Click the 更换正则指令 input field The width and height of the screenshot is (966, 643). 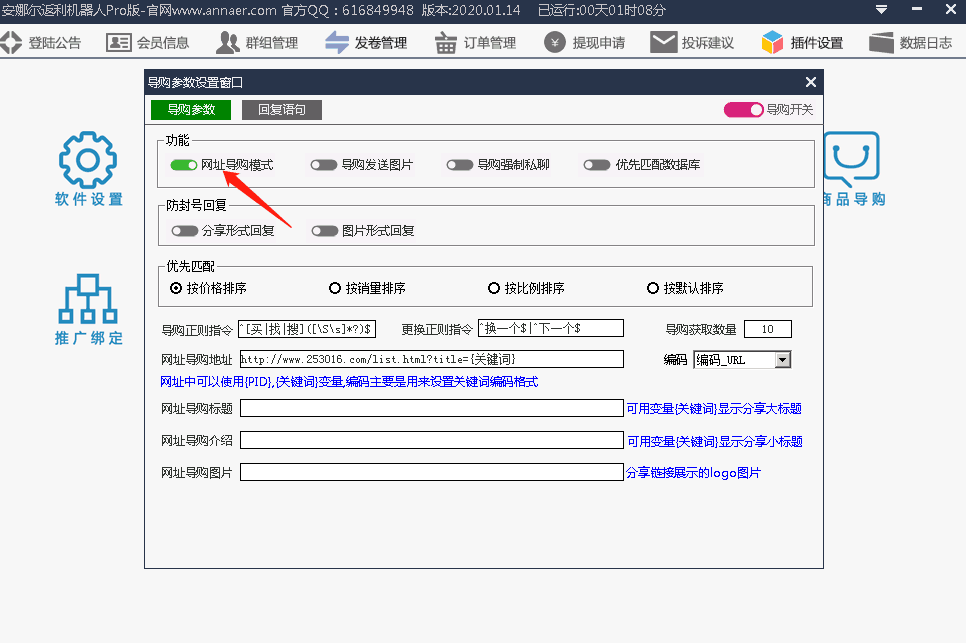pyautogui.click(x=551, y=328)
